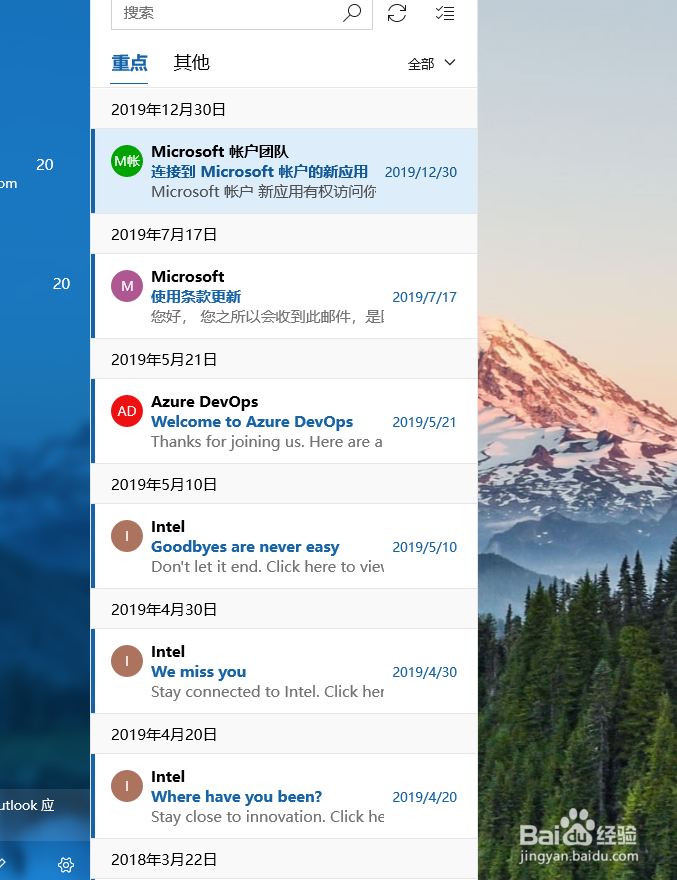Open email 连接到 Microsoft 帐户的新应用
Viewport: 677px width, 880px height.
[x=285, y=171]
